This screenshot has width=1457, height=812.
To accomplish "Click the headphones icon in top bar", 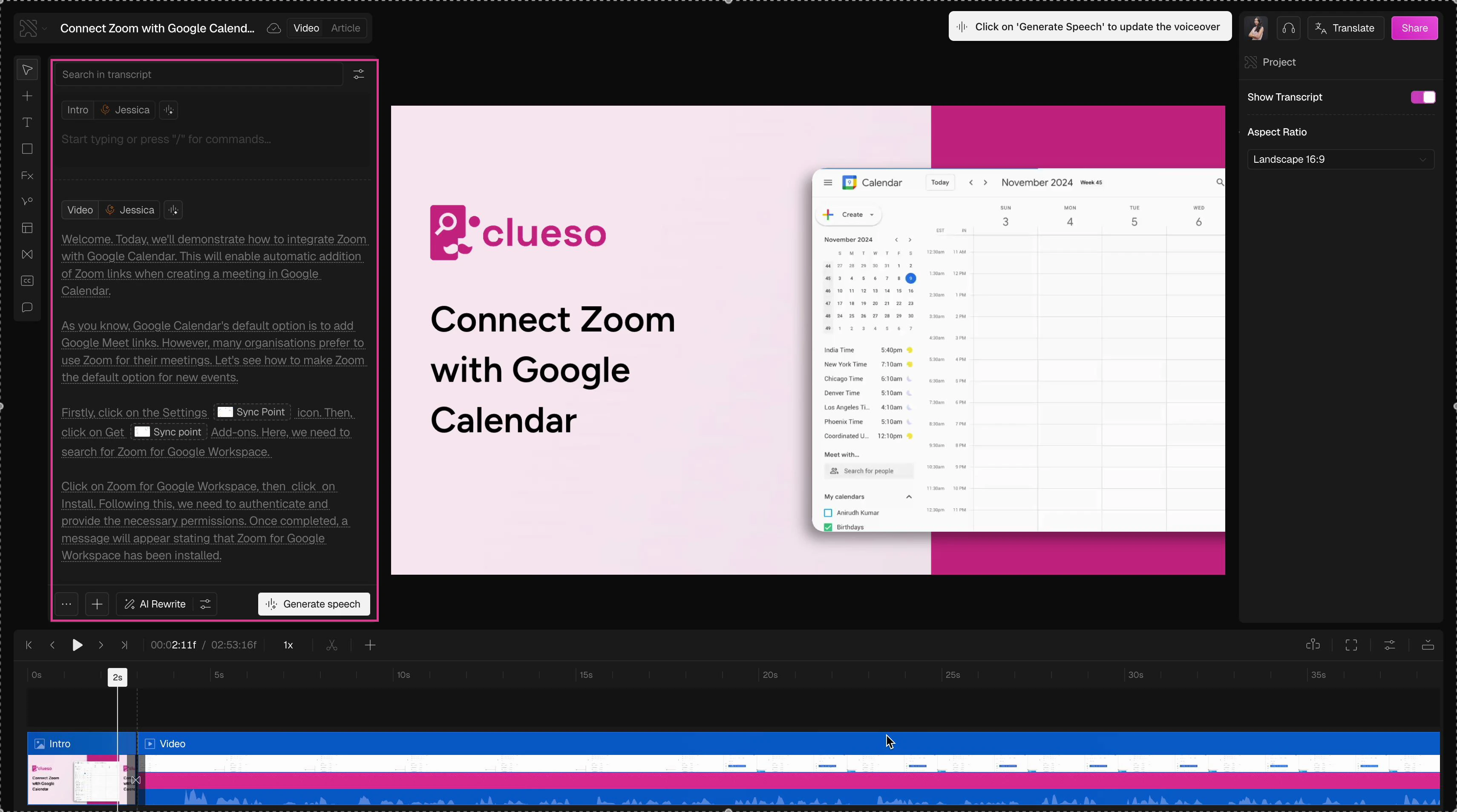I will (1288, 28).
